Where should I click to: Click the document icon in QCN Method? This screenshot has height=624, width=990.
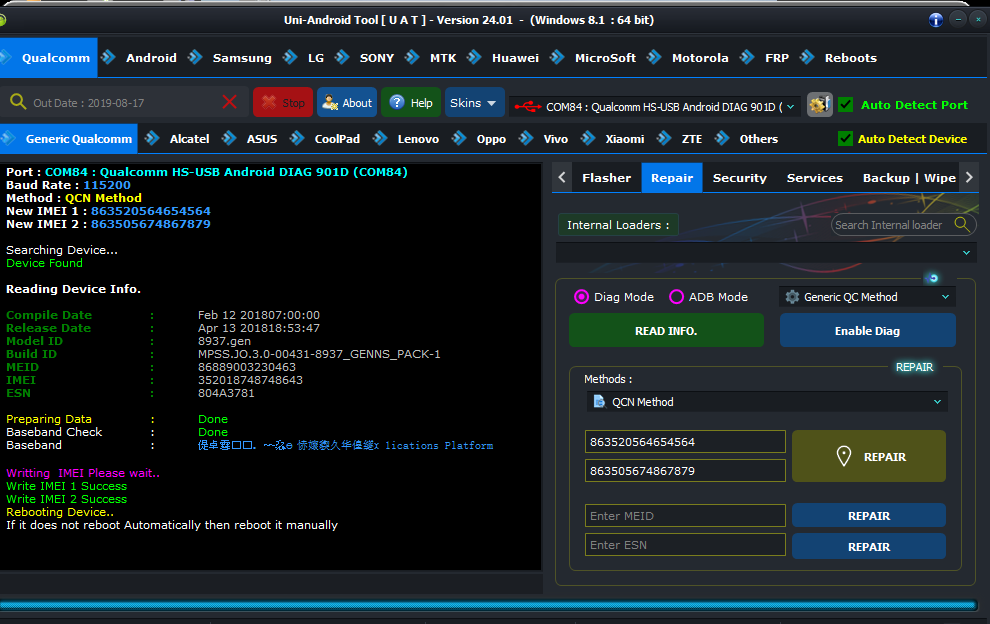599,402
